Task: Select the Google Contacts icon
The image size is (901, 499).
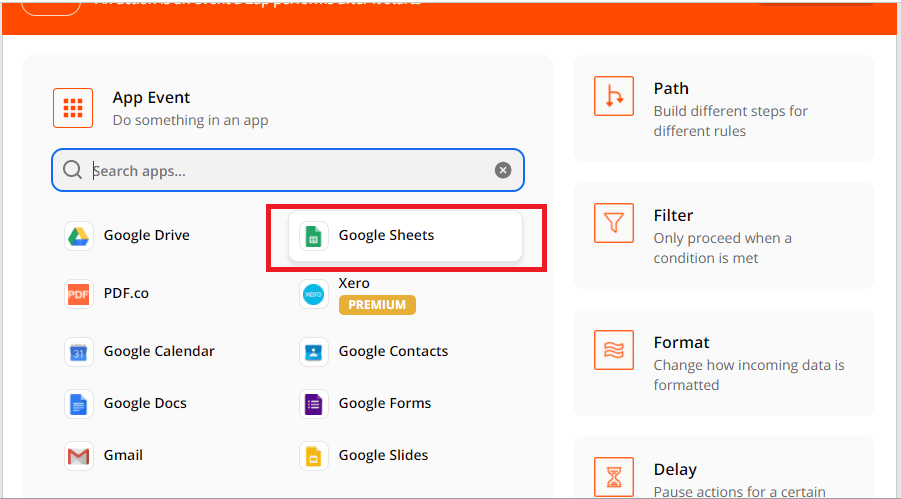Action: tap(314, 352)
